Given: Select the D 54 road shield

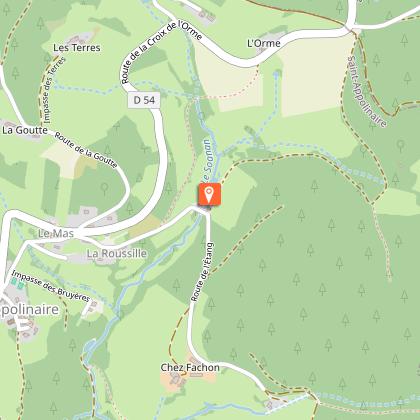Looking at the screenshot, I should click(144, 100).
